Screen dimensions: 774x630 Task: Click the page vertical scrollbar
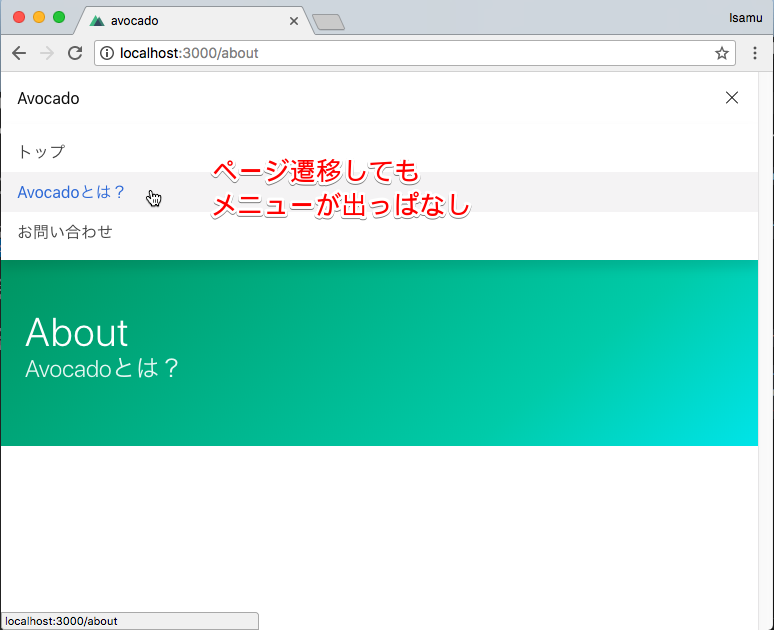tap(766, 351)
